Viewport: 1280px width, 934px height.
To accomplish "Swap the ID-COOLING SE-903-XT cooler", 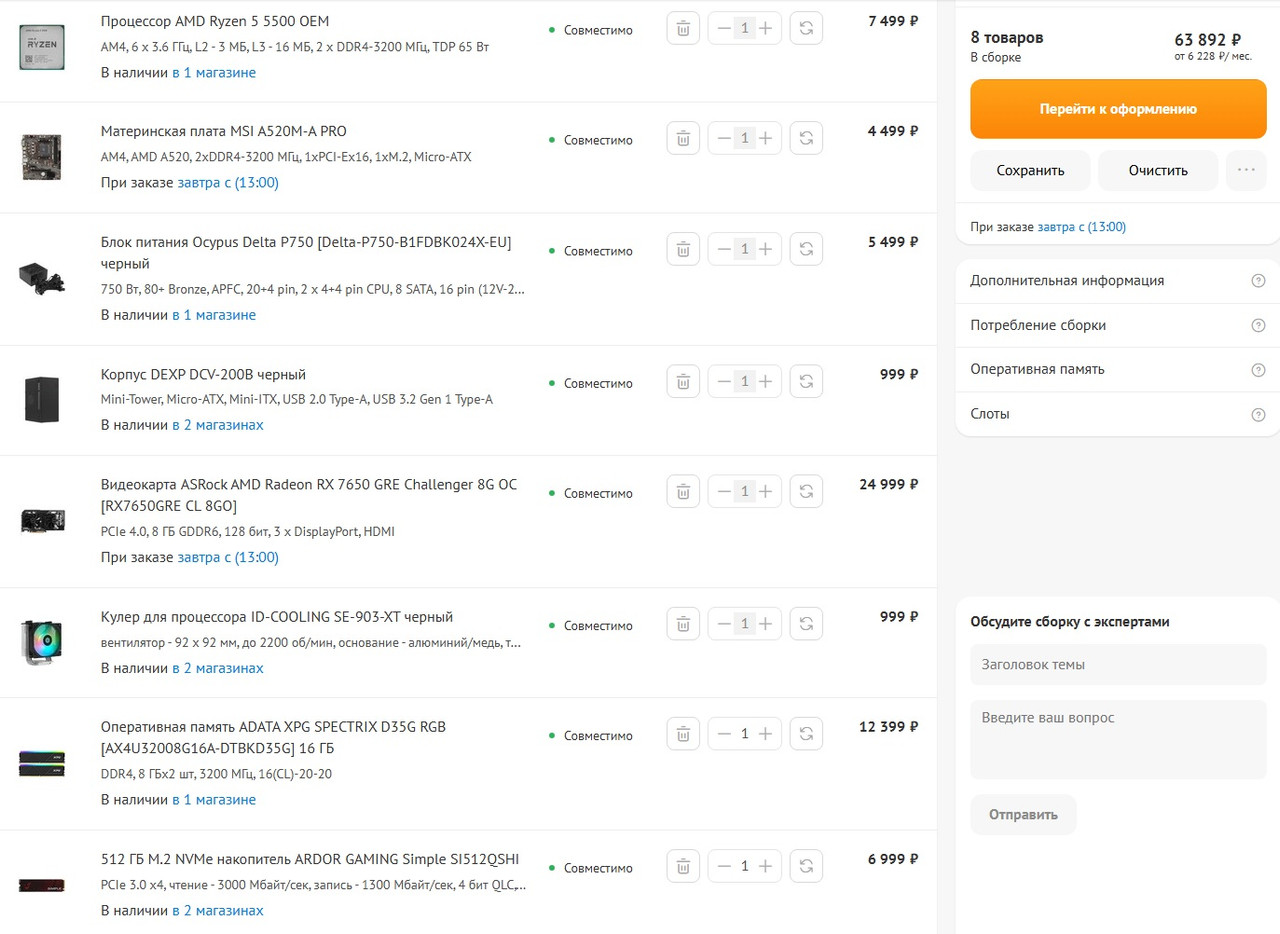I will (x=806, y=623).
